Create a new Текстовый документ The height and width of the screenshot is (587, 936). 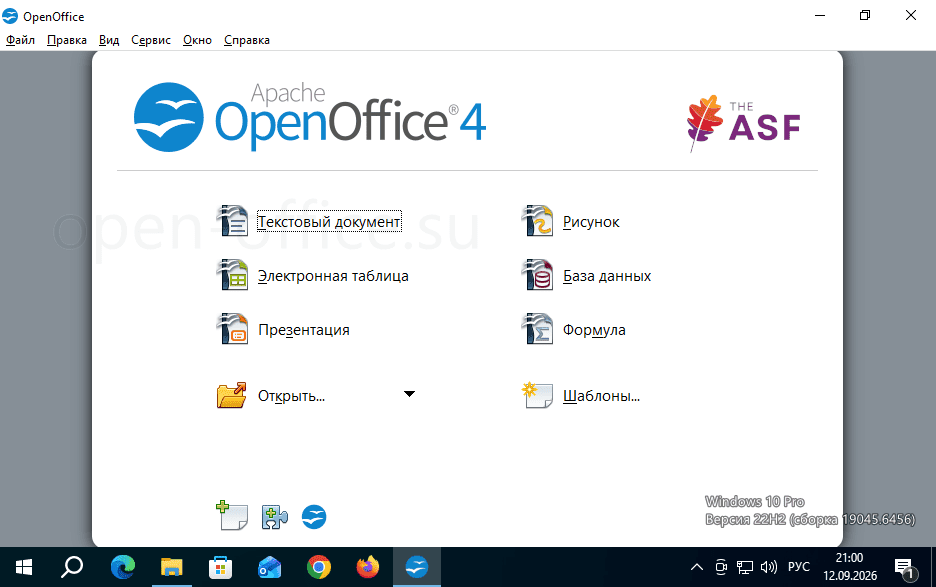tap(329, 222)
